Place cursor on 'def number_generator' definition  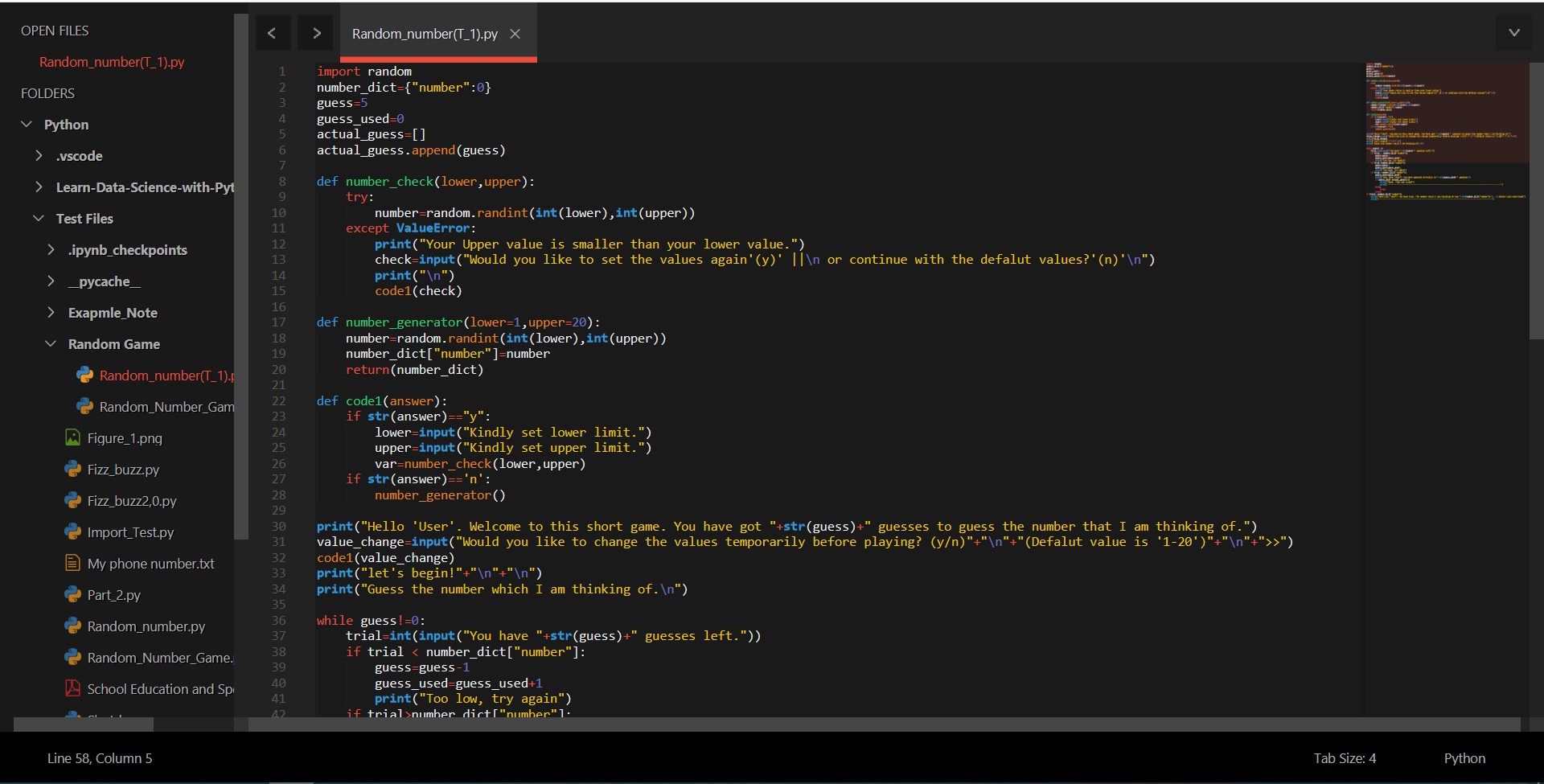458,322
